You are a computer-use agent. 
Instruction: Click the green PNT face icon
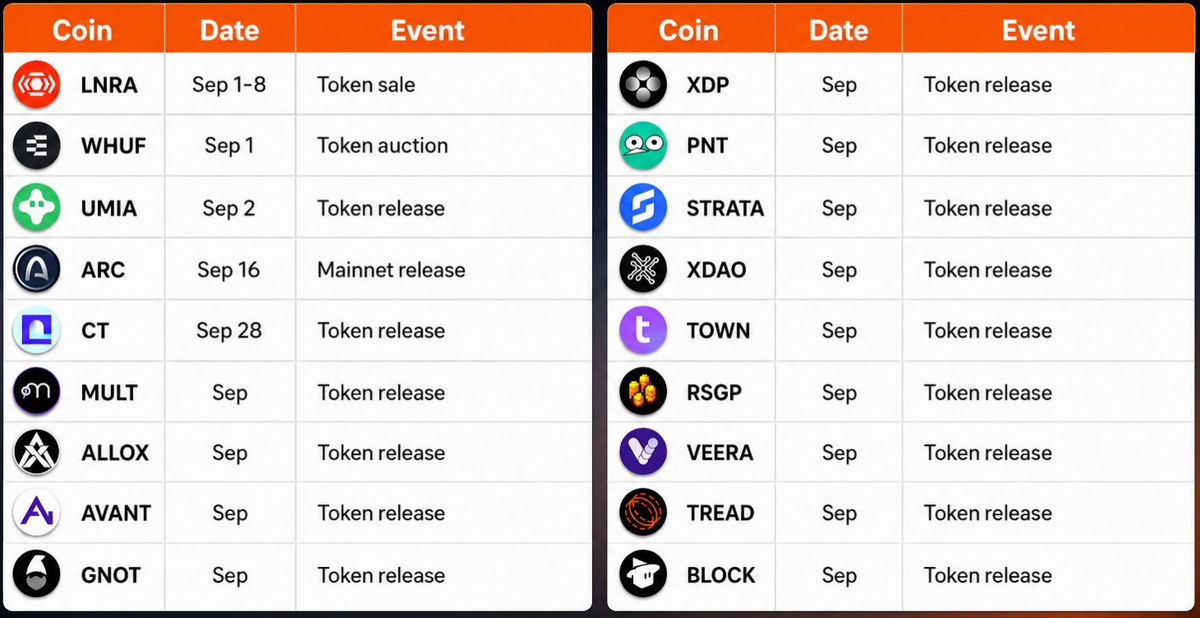point(643,146)
